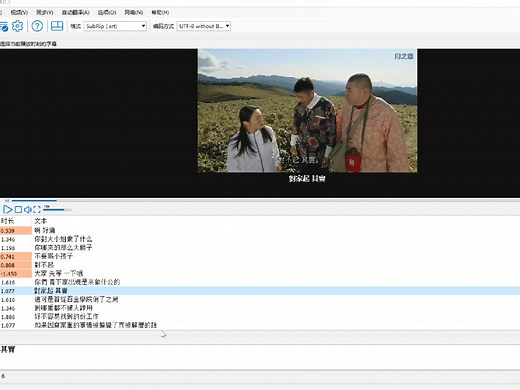Open the 视频(V) menu

click(19, 12)
